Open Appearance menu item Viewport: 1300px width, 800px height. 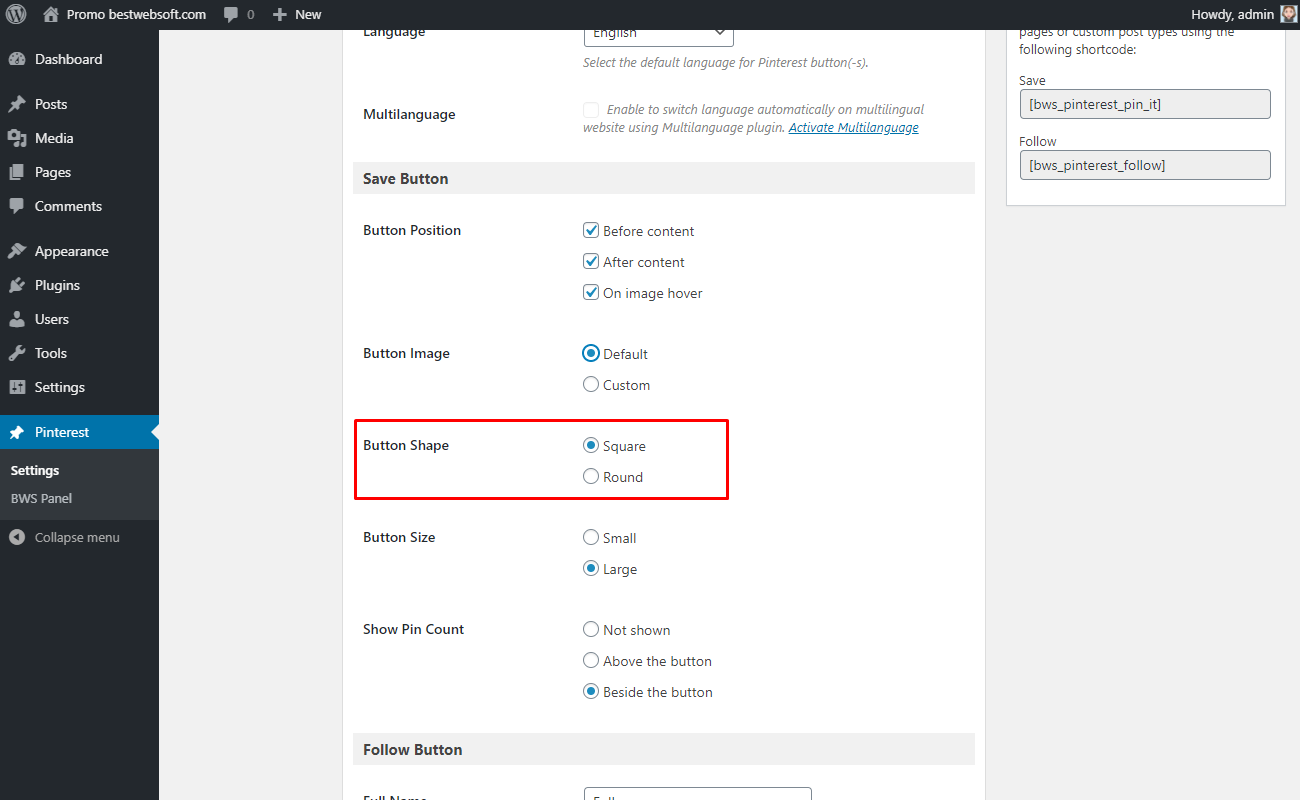click(x=79, y=251)
